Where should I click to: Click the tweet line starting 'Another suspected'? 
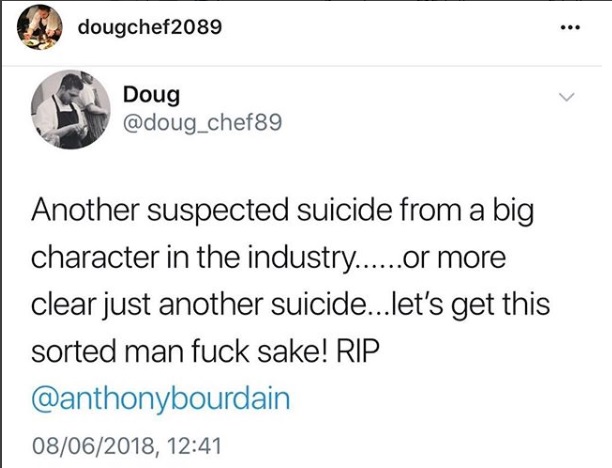click(283, 211)
